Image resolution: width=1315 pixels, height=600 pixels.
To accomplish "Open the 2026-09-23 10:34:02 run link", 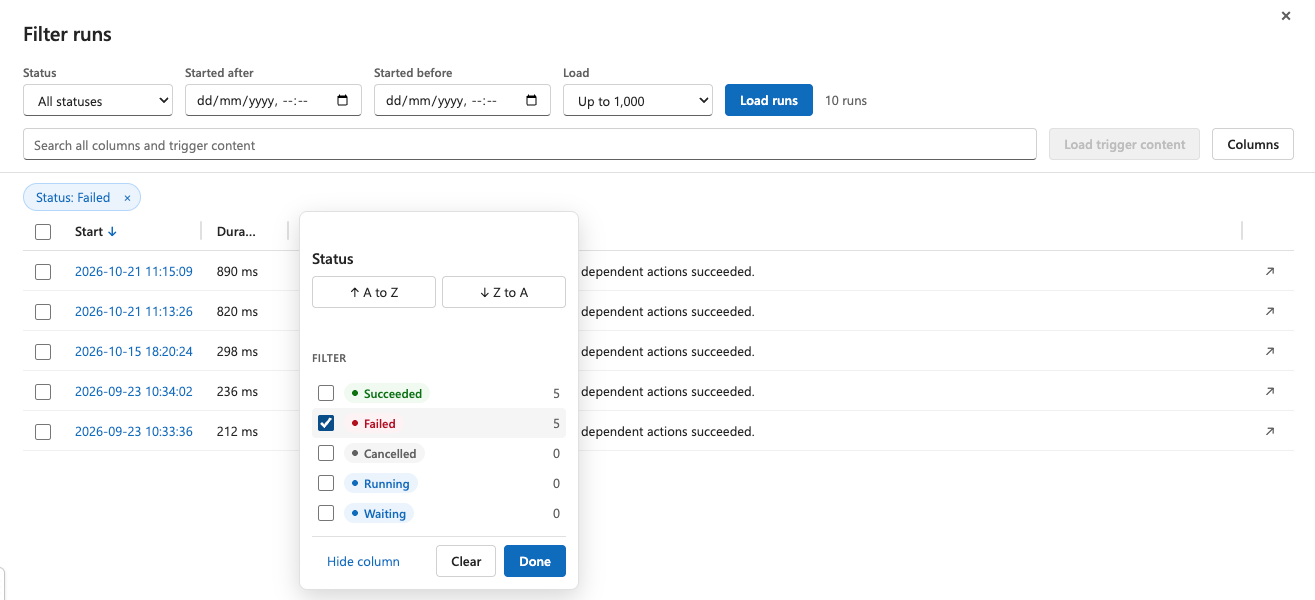I will tap(134, 391).
